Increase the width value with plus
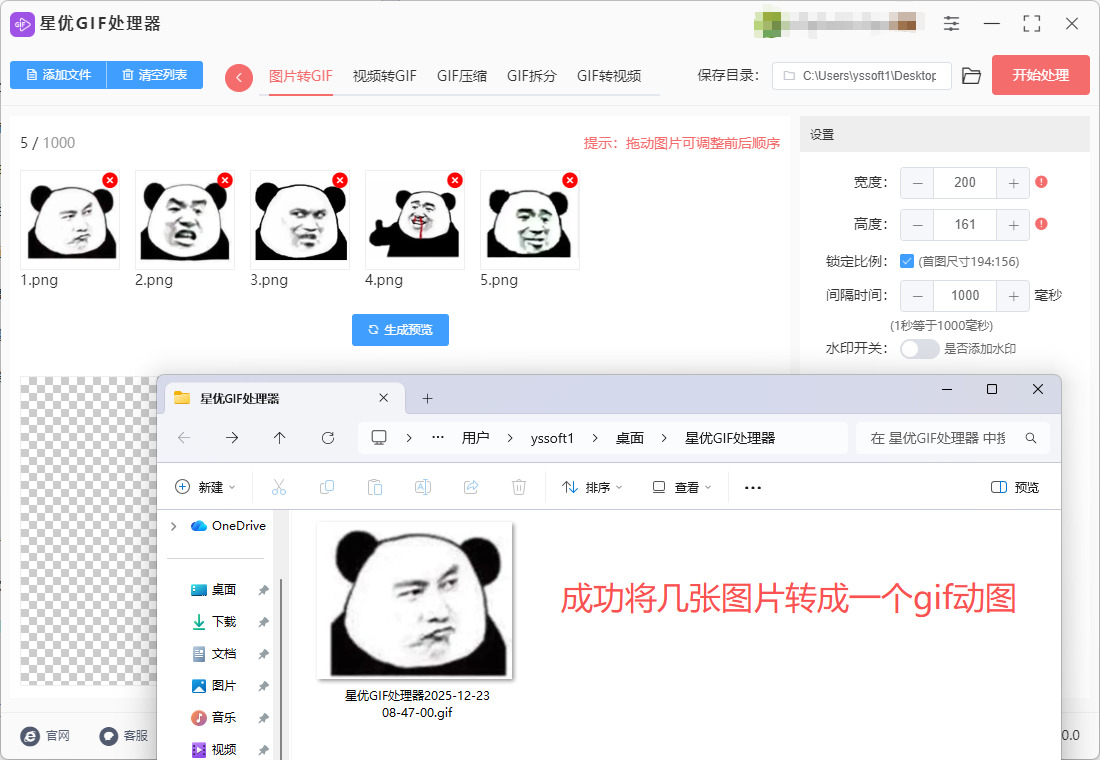Image resolution: width=1100 pixels, height=760 pixels. [x=1013, y=183]
